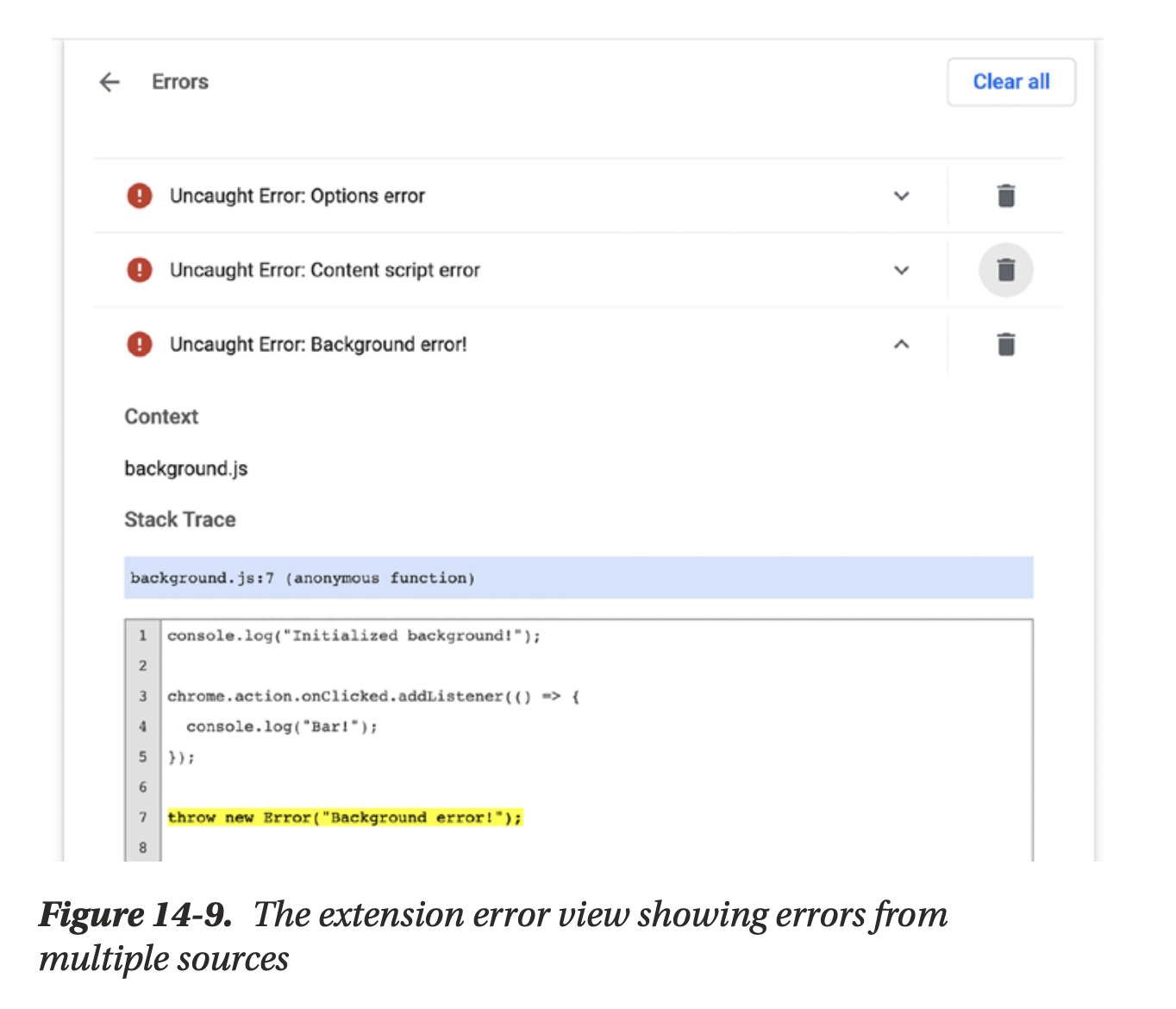Screen dimensions: 1176x1009
Task: Expand the Options error details
Action: (901, 196)
